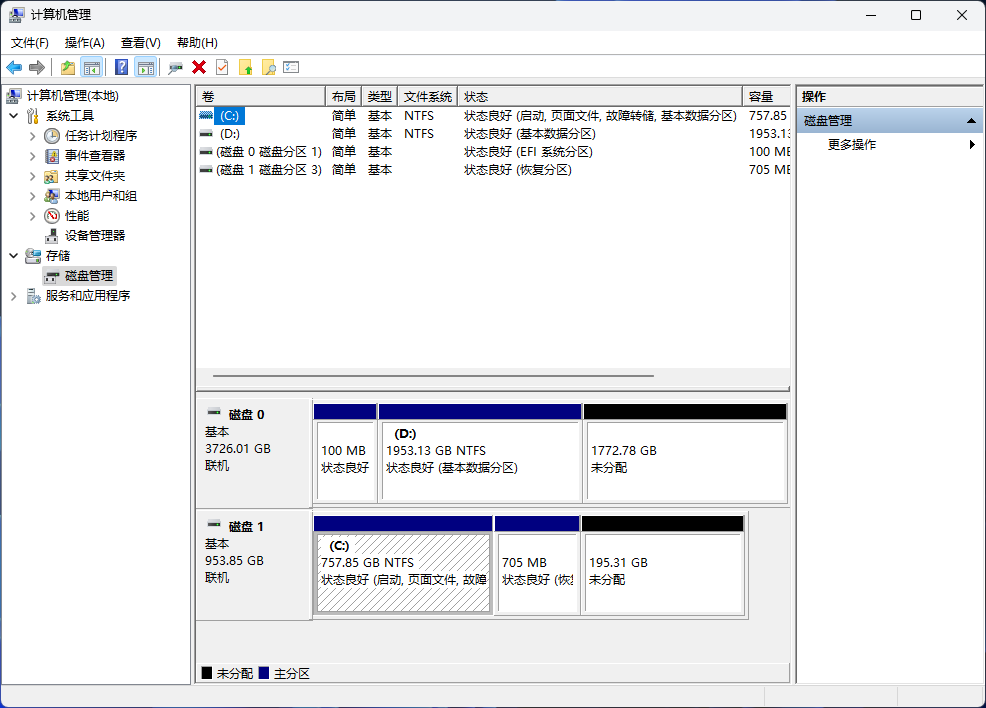Click the magnifier search folder icon

tap(268, 67)
